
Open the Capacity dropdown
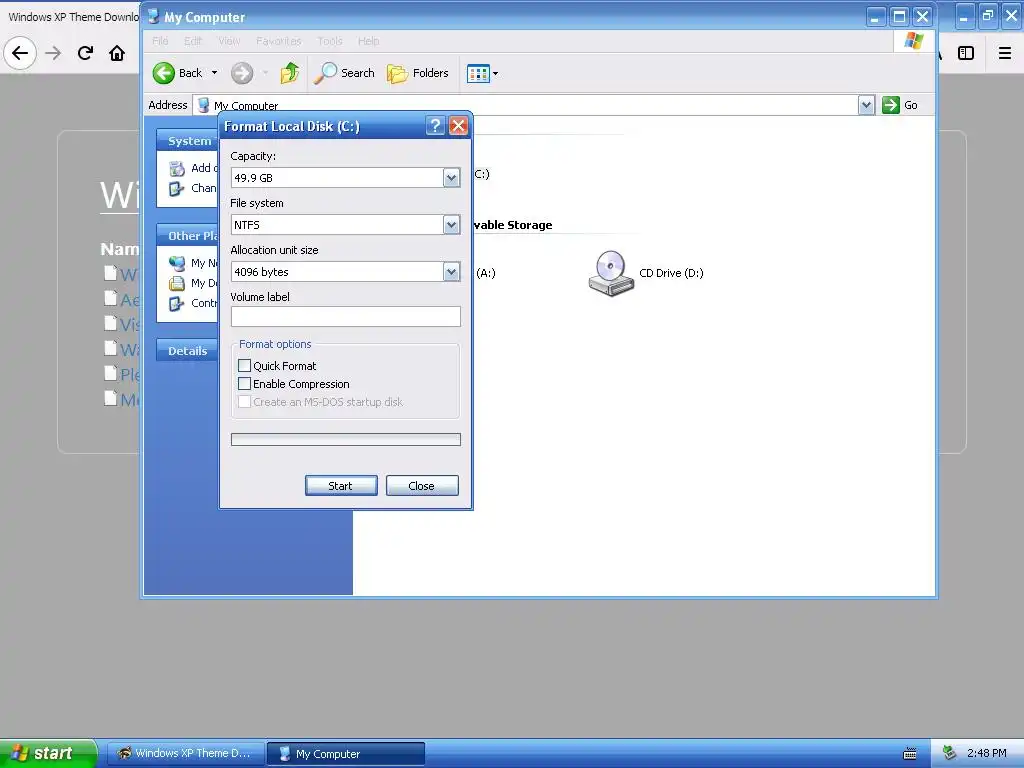tap(451, 178)
